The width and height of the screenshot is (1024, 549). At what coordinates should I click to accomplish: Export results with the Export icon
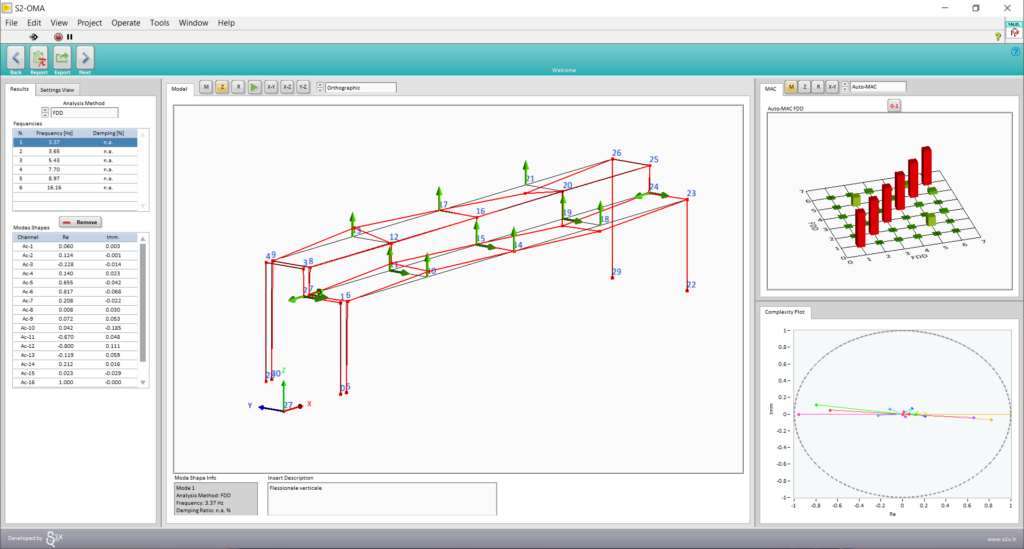(x=62, y=58)
